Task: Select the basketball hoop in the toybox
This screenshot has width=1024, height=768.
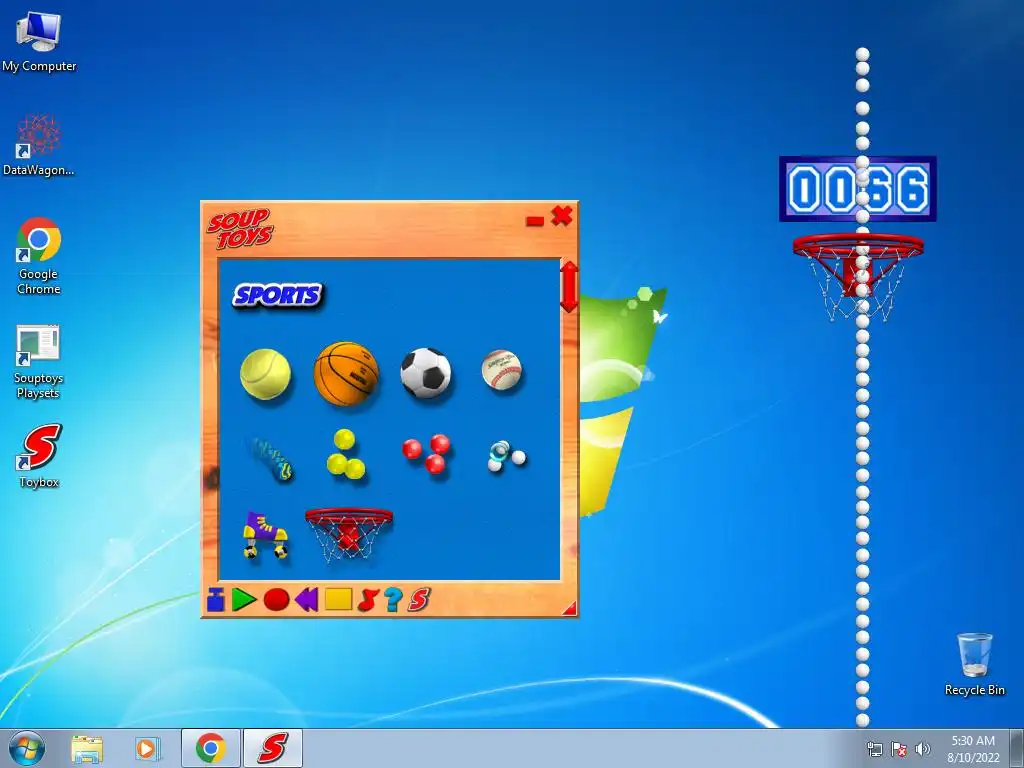Action: click(349, 534)
